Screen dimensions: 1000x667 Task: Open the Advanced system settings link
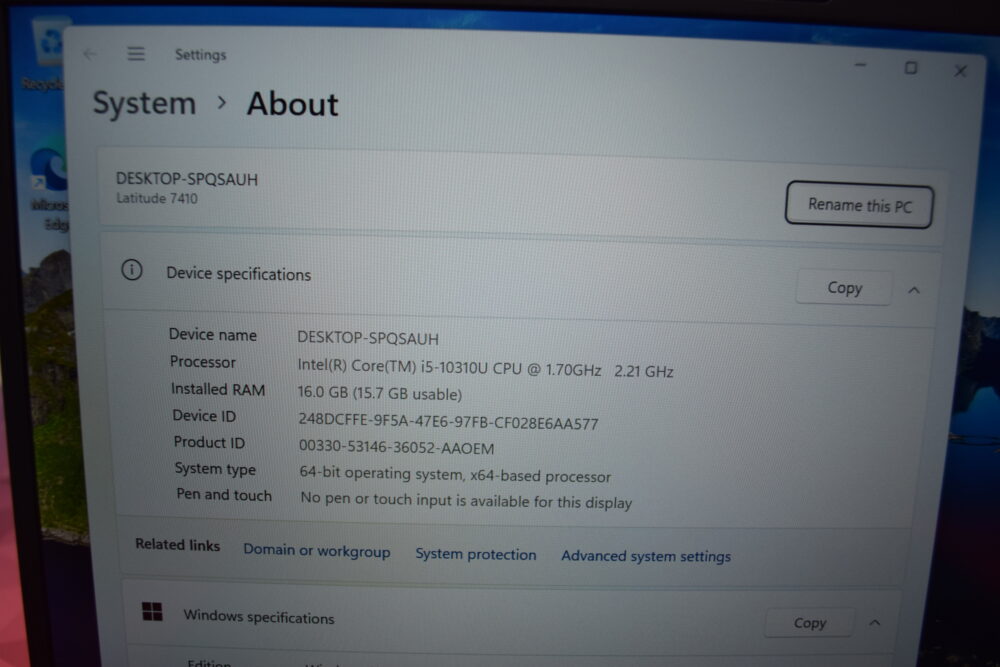(x=646, y=556)
